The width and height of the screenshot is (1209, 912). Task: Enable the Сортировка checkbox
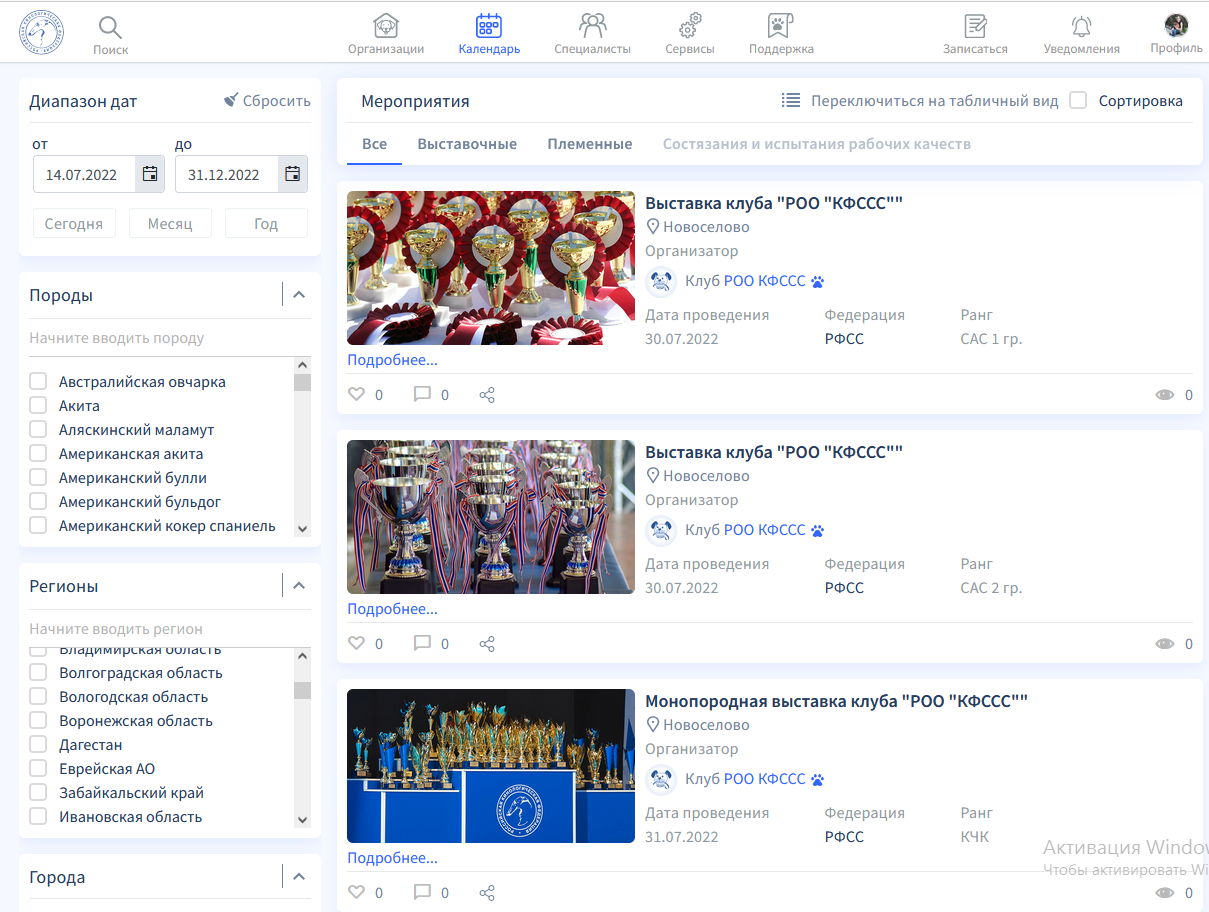[x=1078, y=100]
